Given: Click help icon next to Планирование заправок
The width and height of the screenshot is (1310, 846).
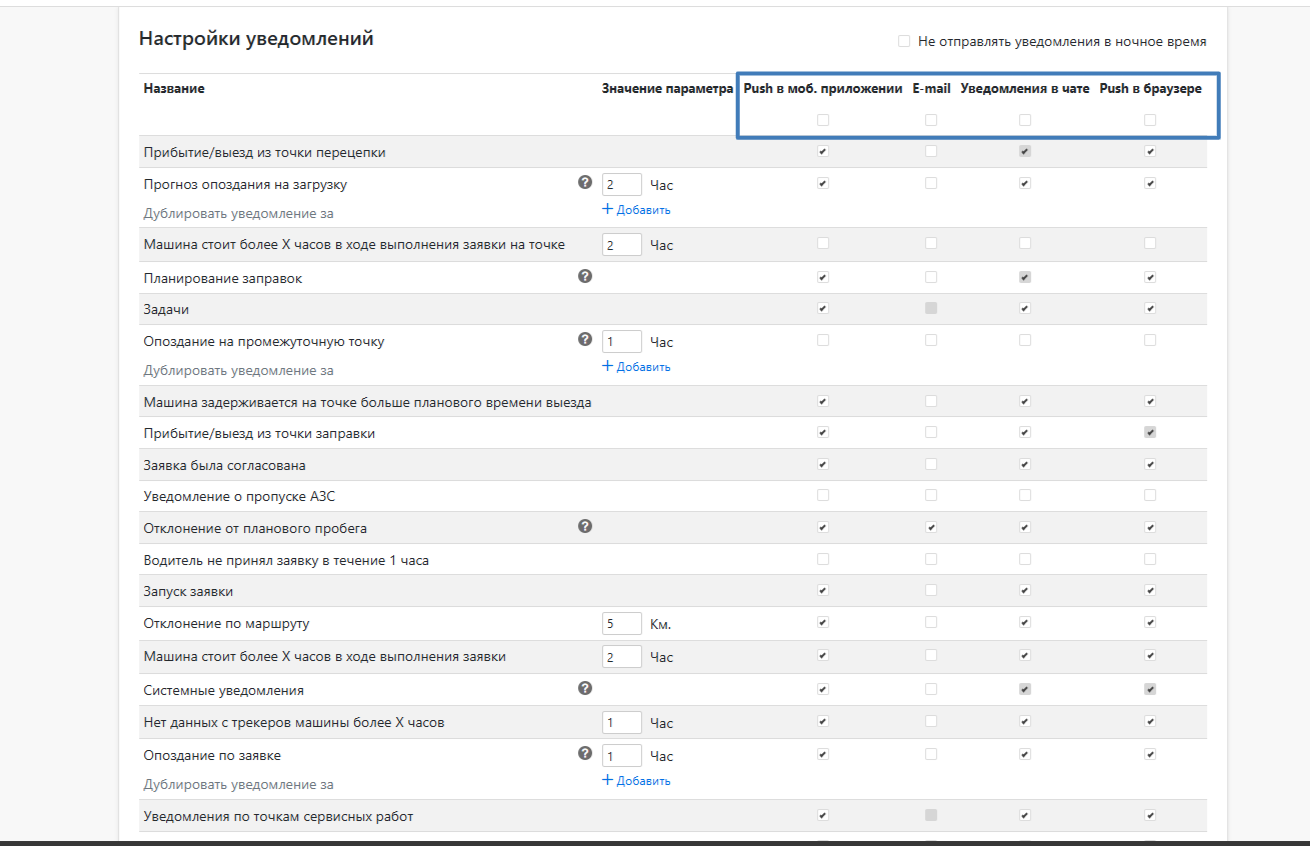Looking at the screenshot, I should (585, 276).
